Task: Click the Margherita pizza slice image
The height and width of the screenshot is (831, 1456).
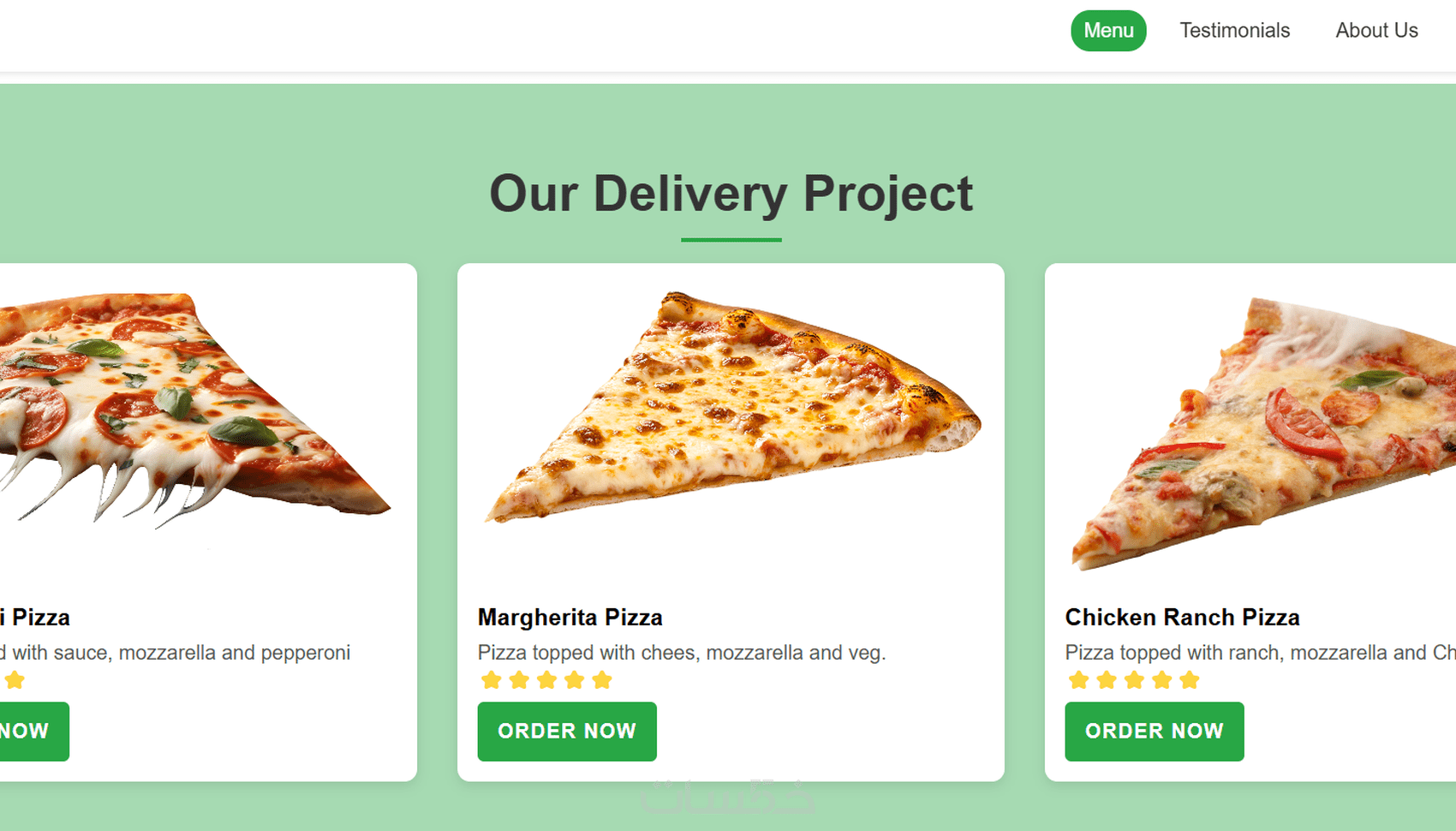Action: point(732,407)
